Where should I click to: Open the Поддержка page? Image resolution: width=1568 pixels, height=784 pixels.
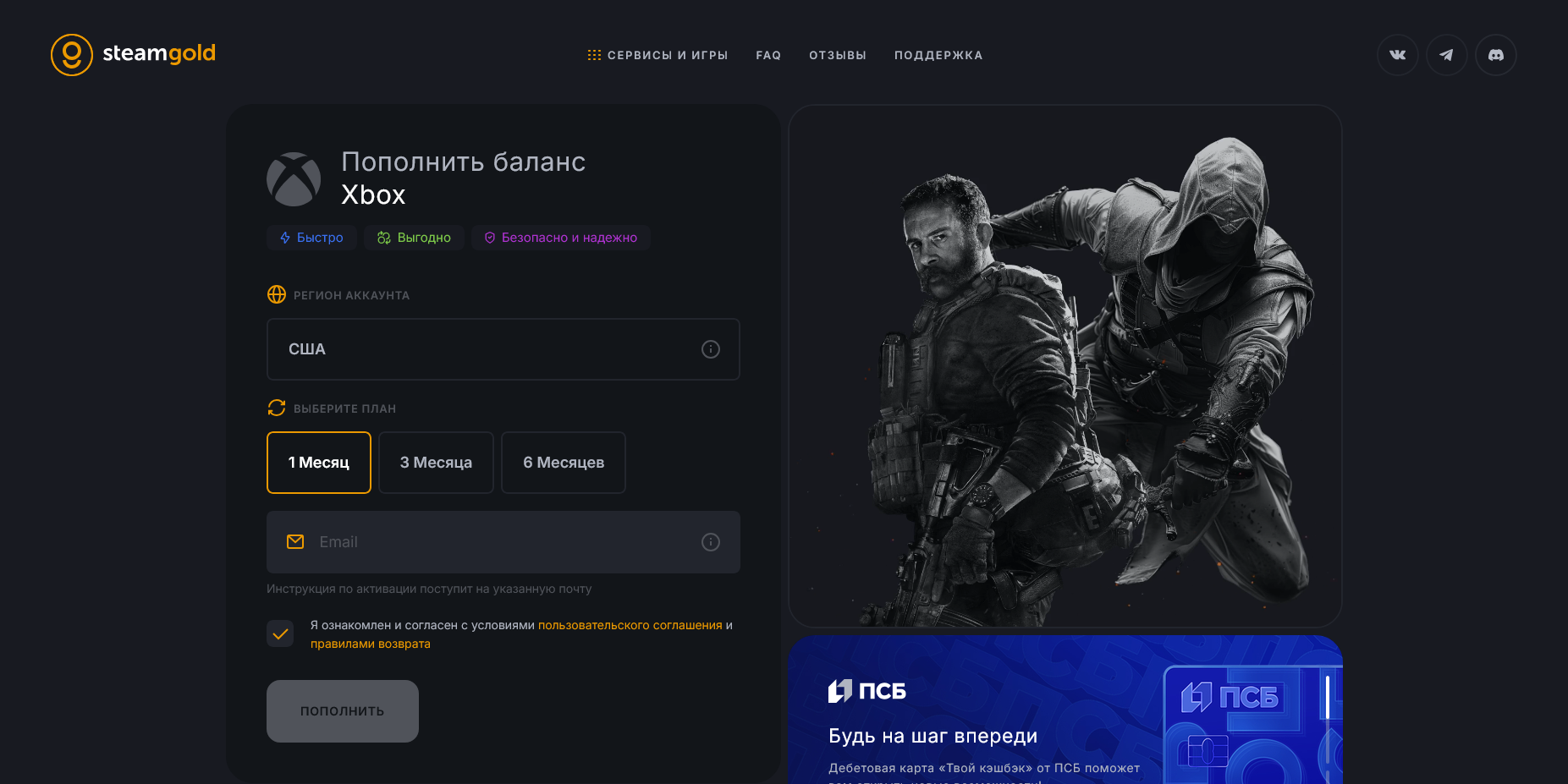[x=938, y=55]
